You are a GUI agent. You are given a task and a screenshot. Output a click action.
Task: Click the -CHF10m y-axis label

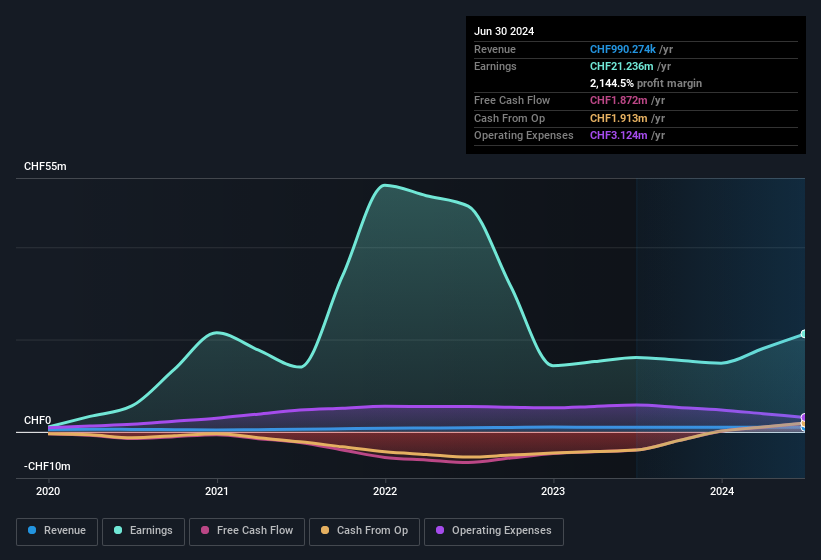pos(47,466)
